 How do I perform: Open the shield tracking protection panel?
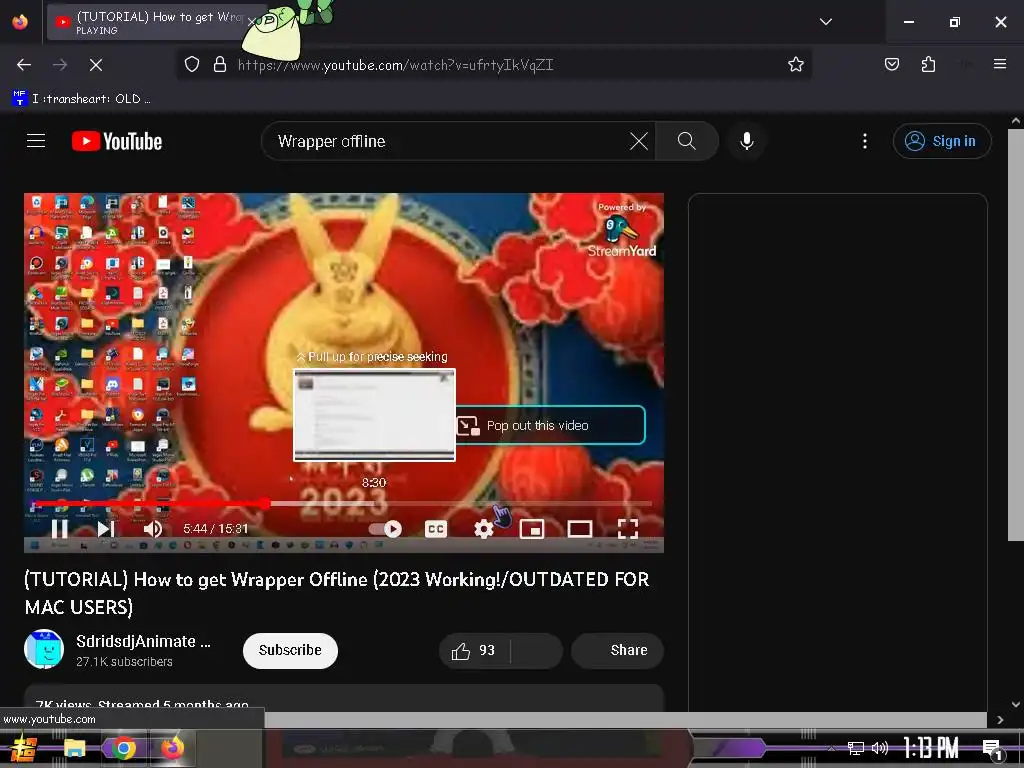[191, 65]
